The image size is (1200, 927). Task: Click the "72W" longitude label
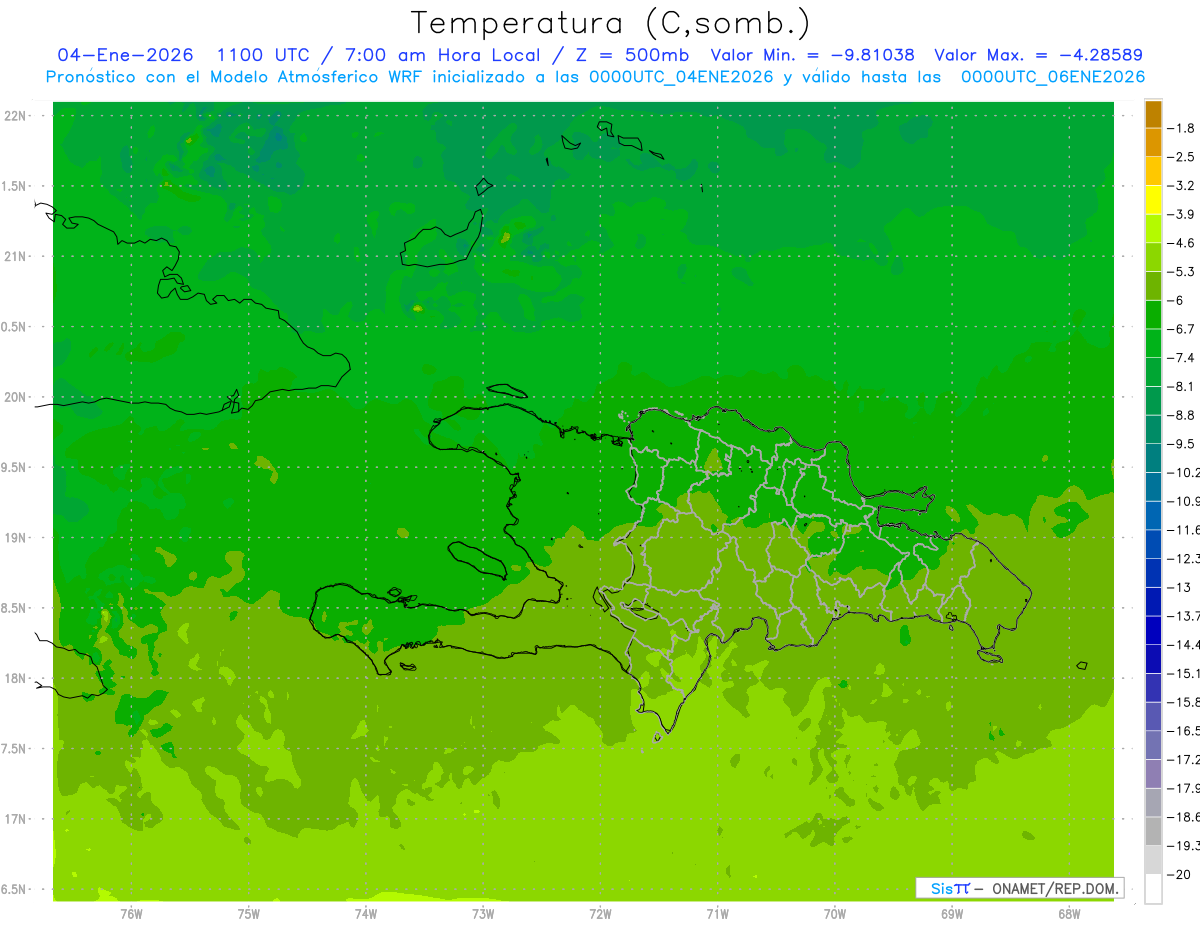(600, 913)
